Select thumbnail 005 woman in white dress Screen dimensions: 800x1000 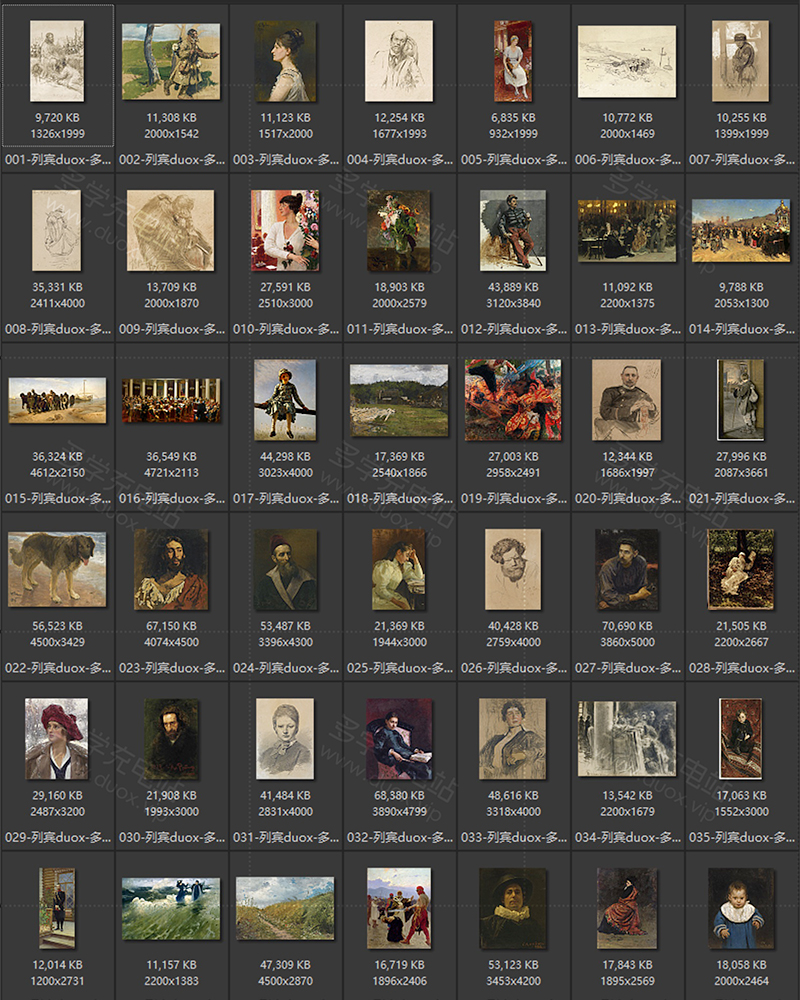coord(513,61)
